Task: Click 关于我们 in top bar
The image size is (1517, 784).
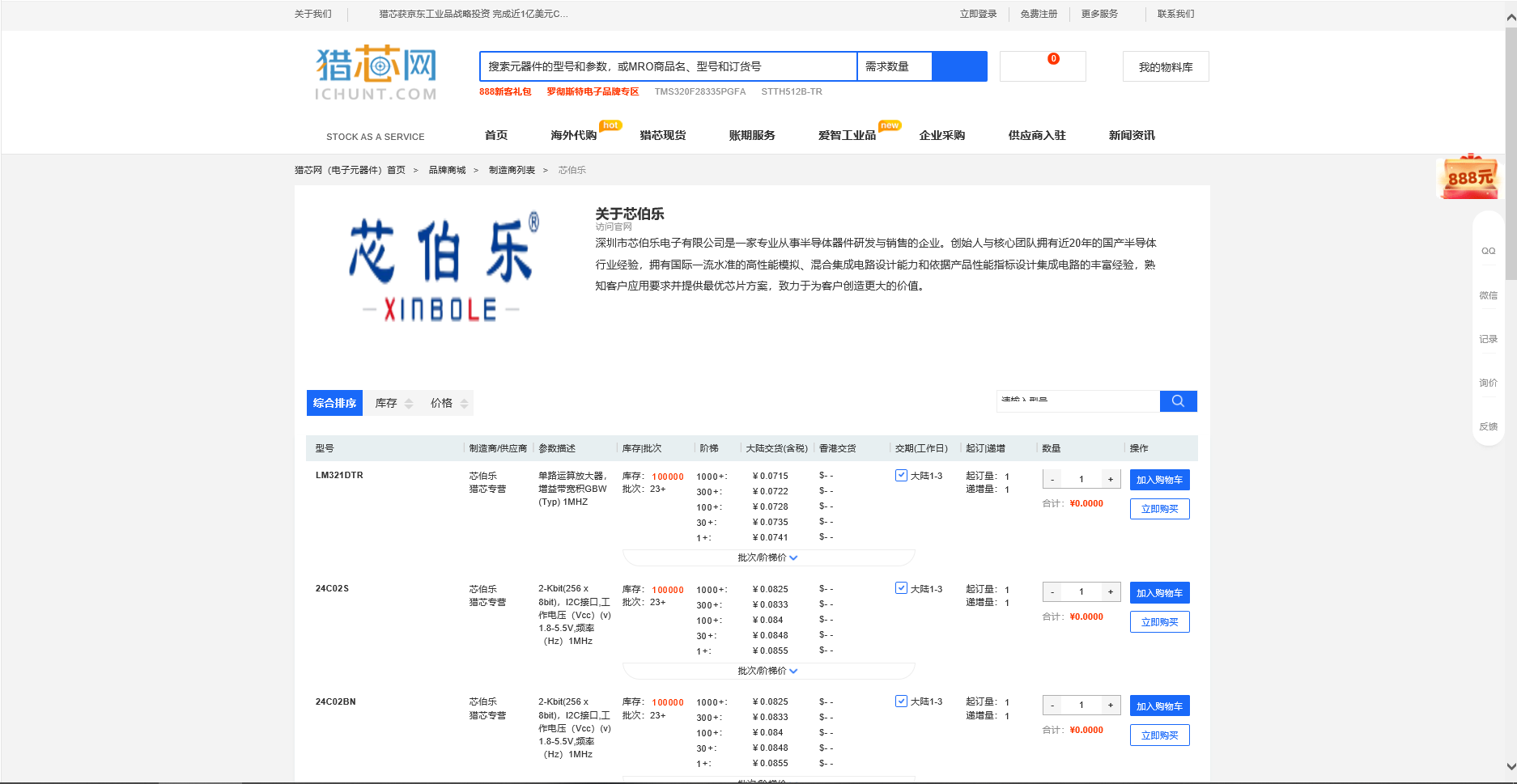Action: (312, 14)
